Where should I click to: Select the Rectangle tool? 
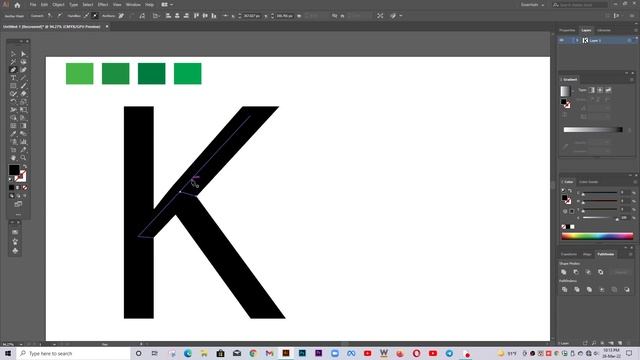pyautogui.click(x=13, y=86)
